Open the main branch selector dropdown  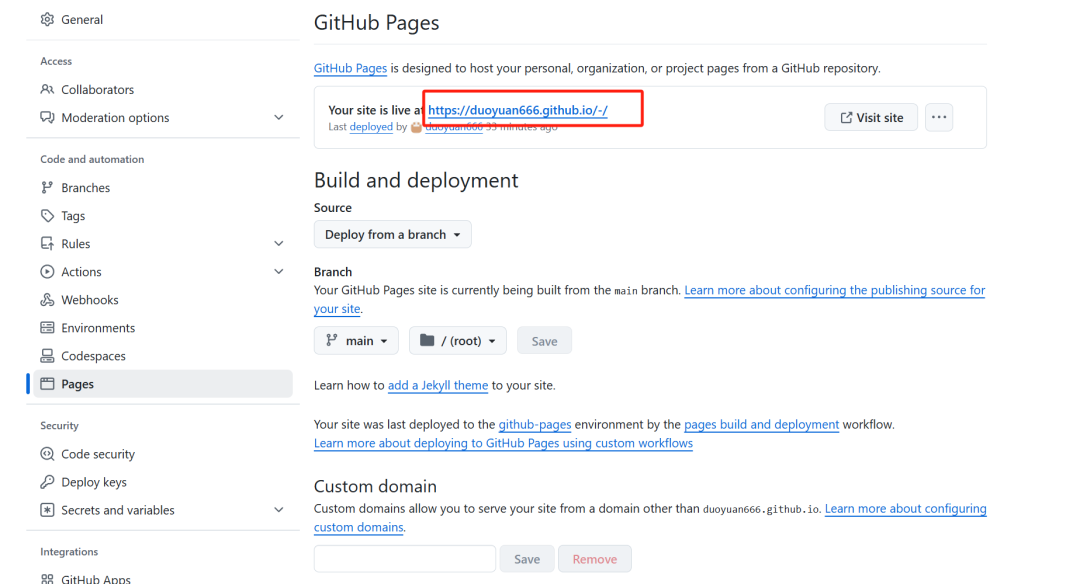[x=356, y=340]
